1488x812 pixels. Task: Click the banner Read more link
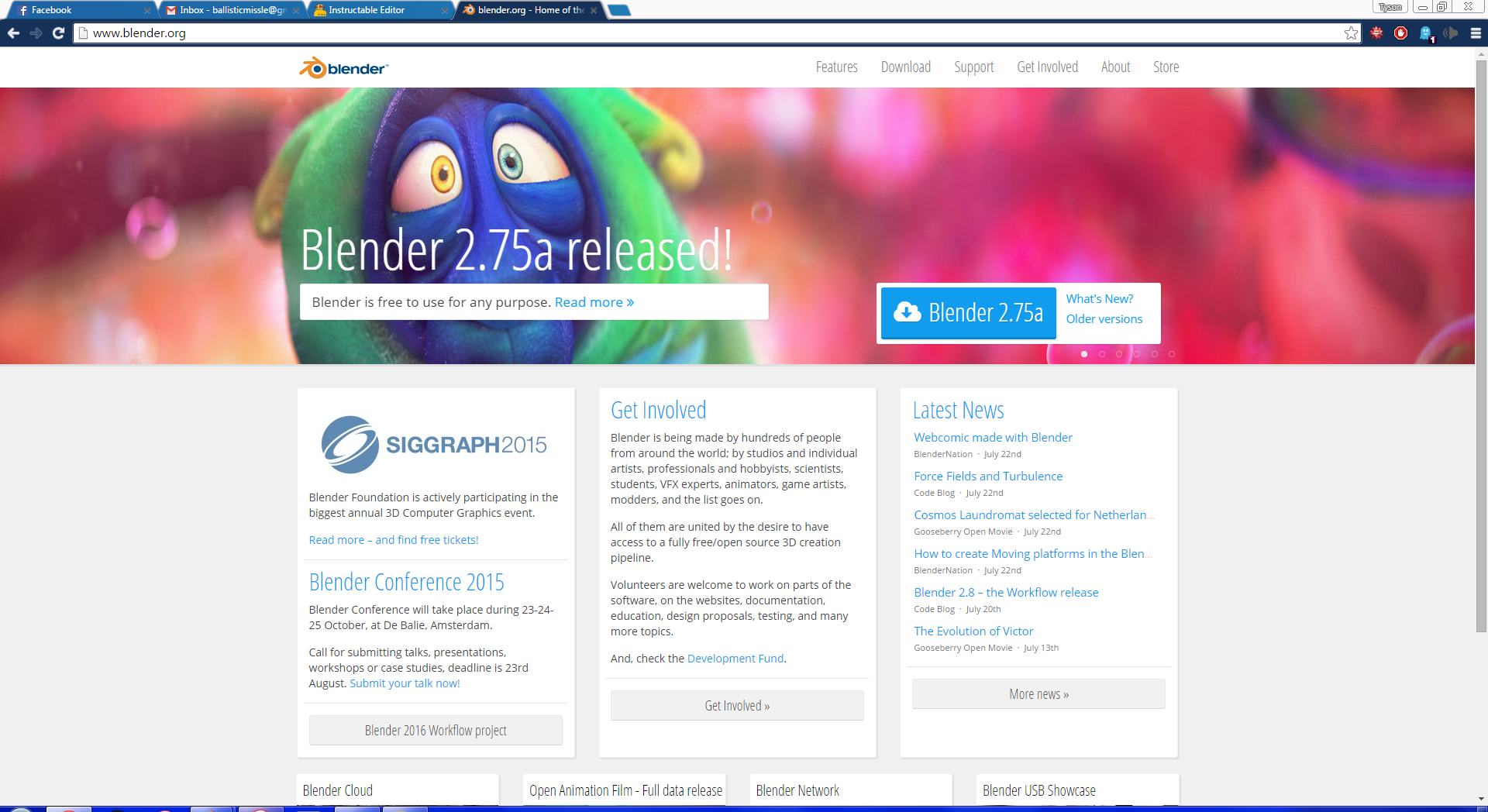[x=594, y=302]
